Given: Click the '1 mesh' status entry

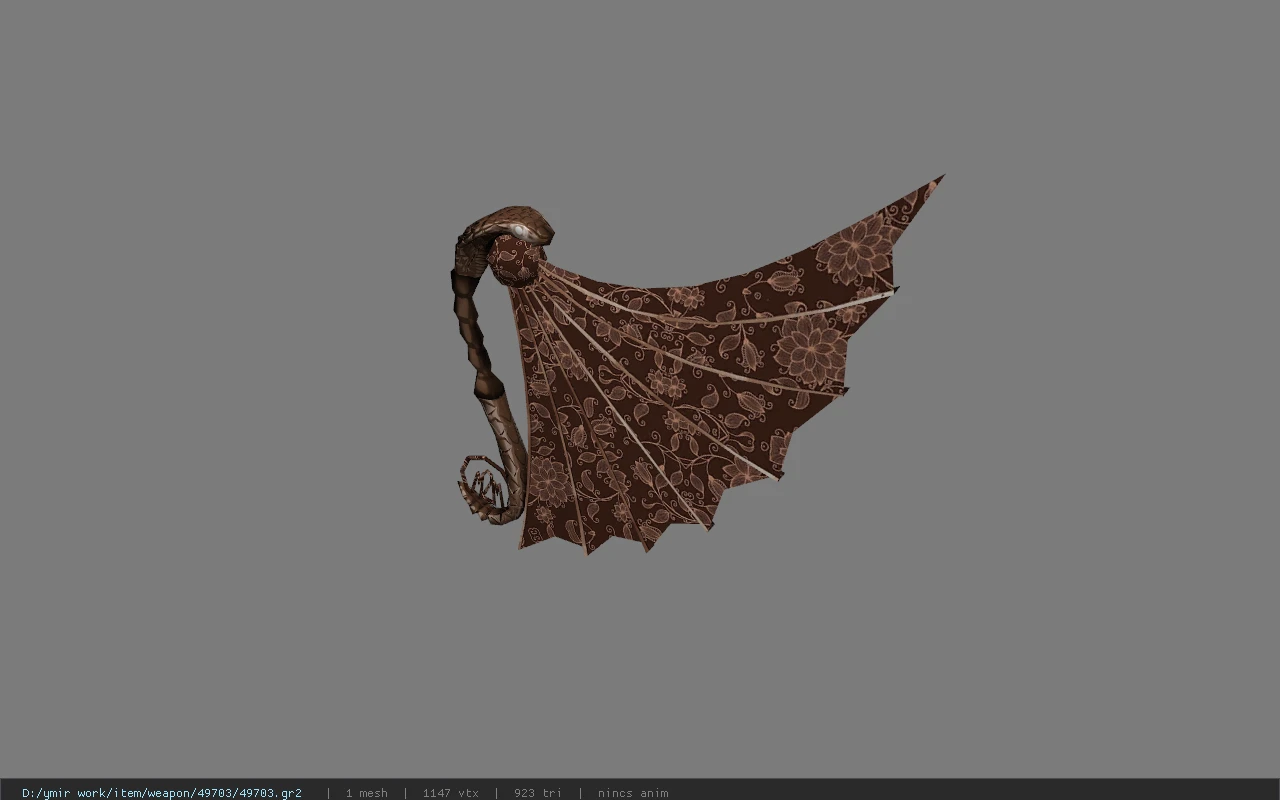Looking at the screenshot, I should coord(367,793).
